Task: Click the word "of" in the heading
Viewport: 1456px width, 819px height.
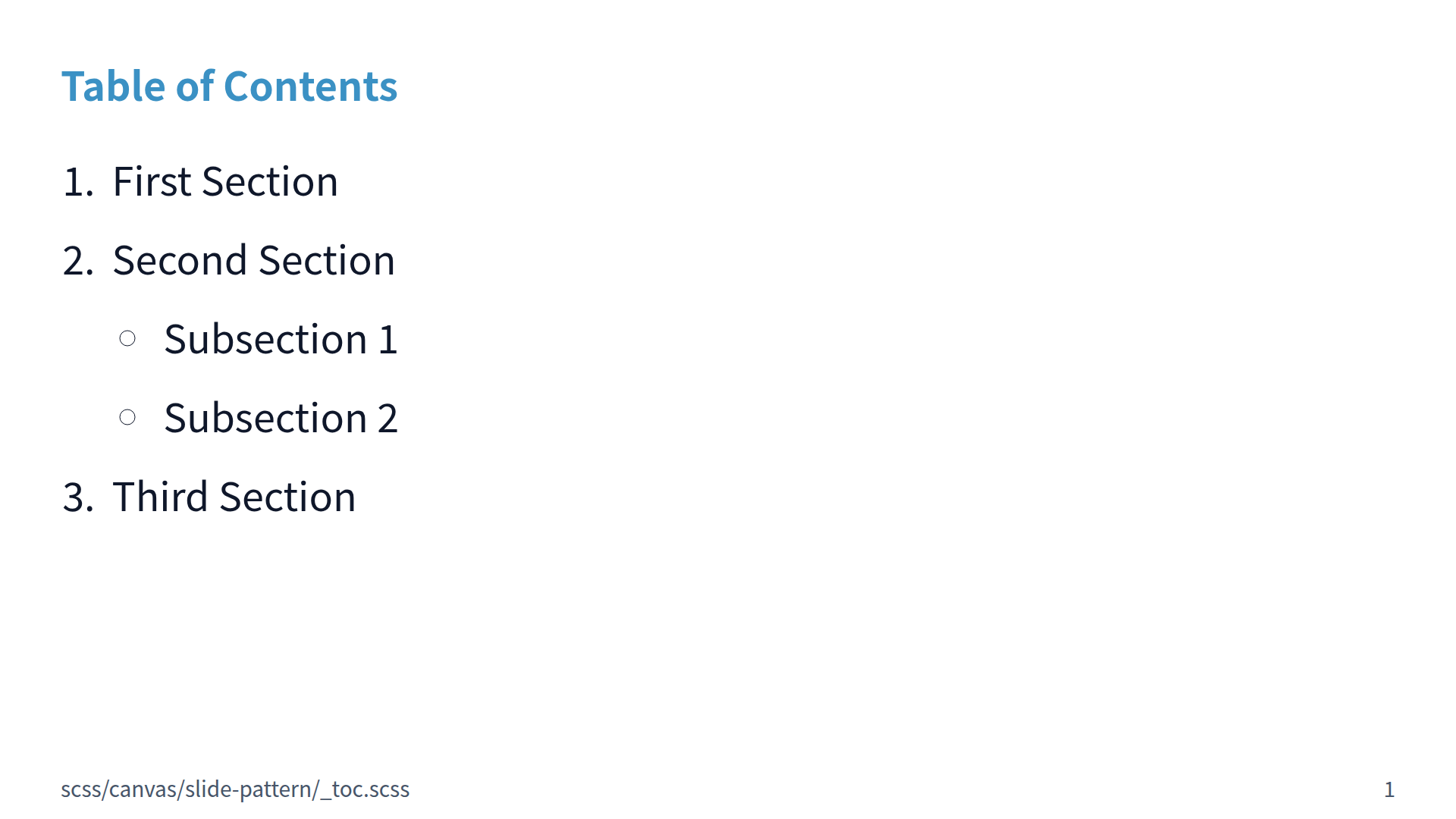Action: coord(196,86)
